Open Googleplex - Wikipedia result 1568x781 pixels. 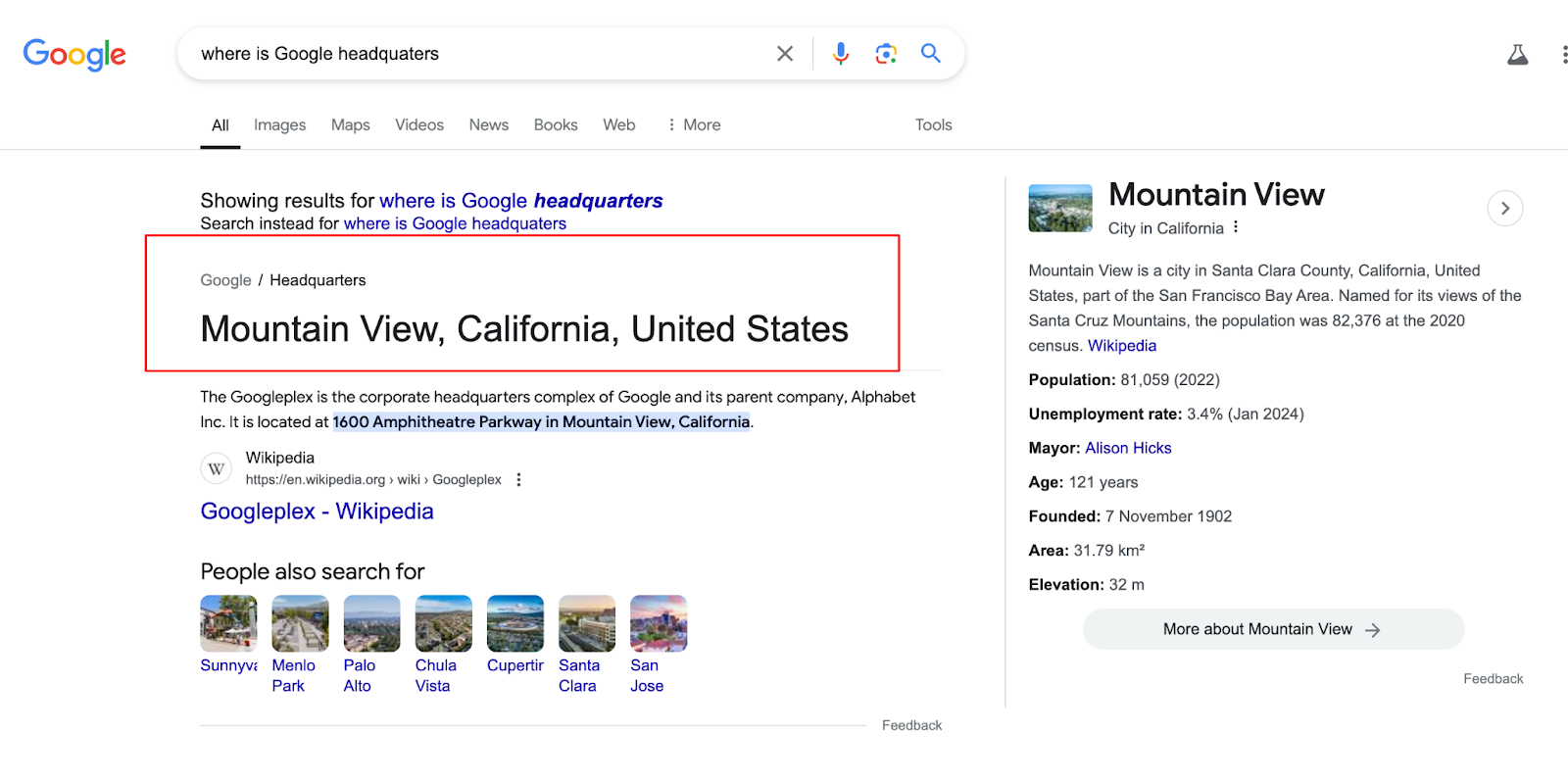point(318,512)
